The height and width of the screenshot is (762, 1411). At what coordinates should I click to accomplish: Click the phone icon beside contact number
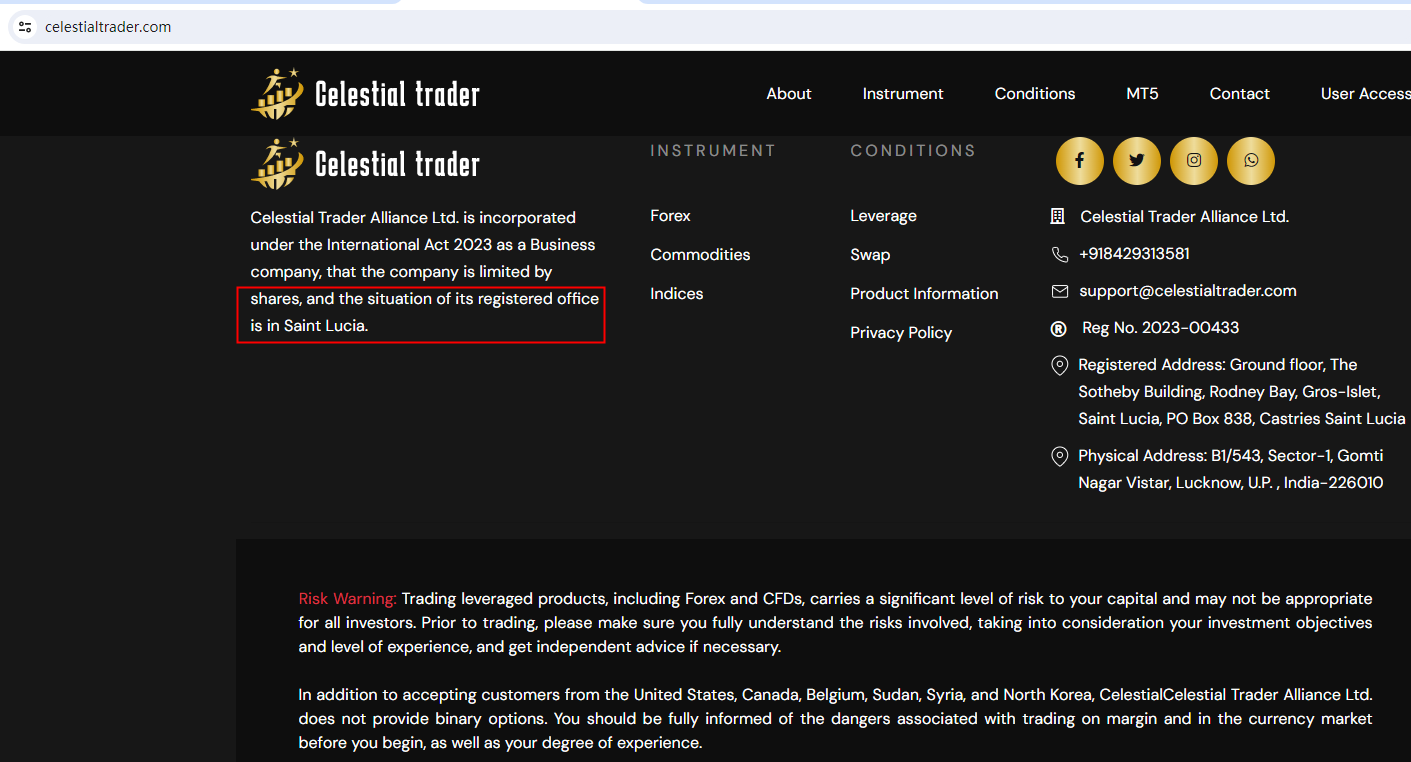(1060, 254)
